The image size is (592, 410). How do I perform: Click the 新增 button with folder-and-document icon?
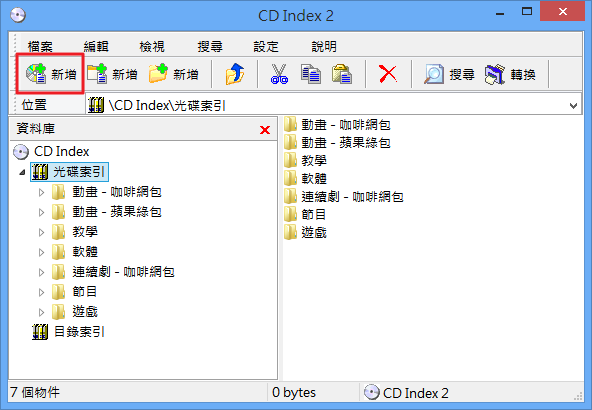112,74
